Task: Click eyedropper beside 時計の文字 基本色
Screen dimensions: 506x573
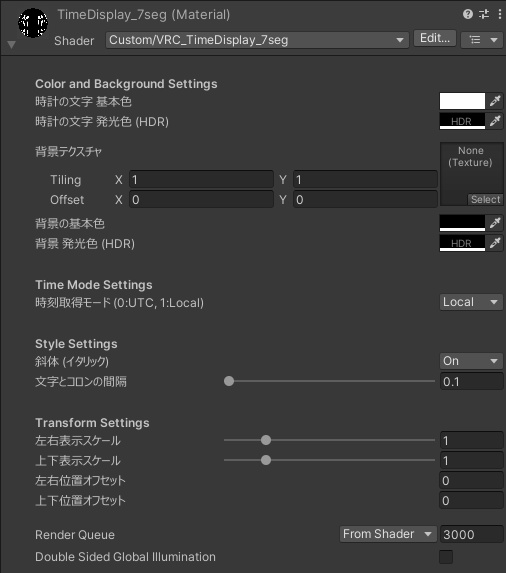Action: coord(495,101)
